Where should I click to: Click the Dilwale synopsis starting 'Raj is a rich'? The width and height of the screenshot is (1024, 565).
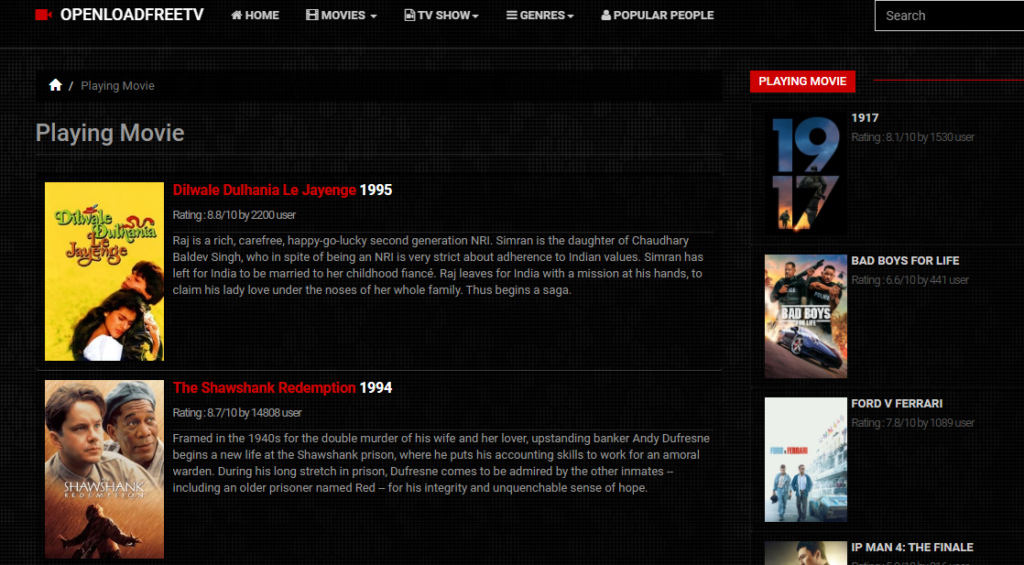tap(438, 265)
